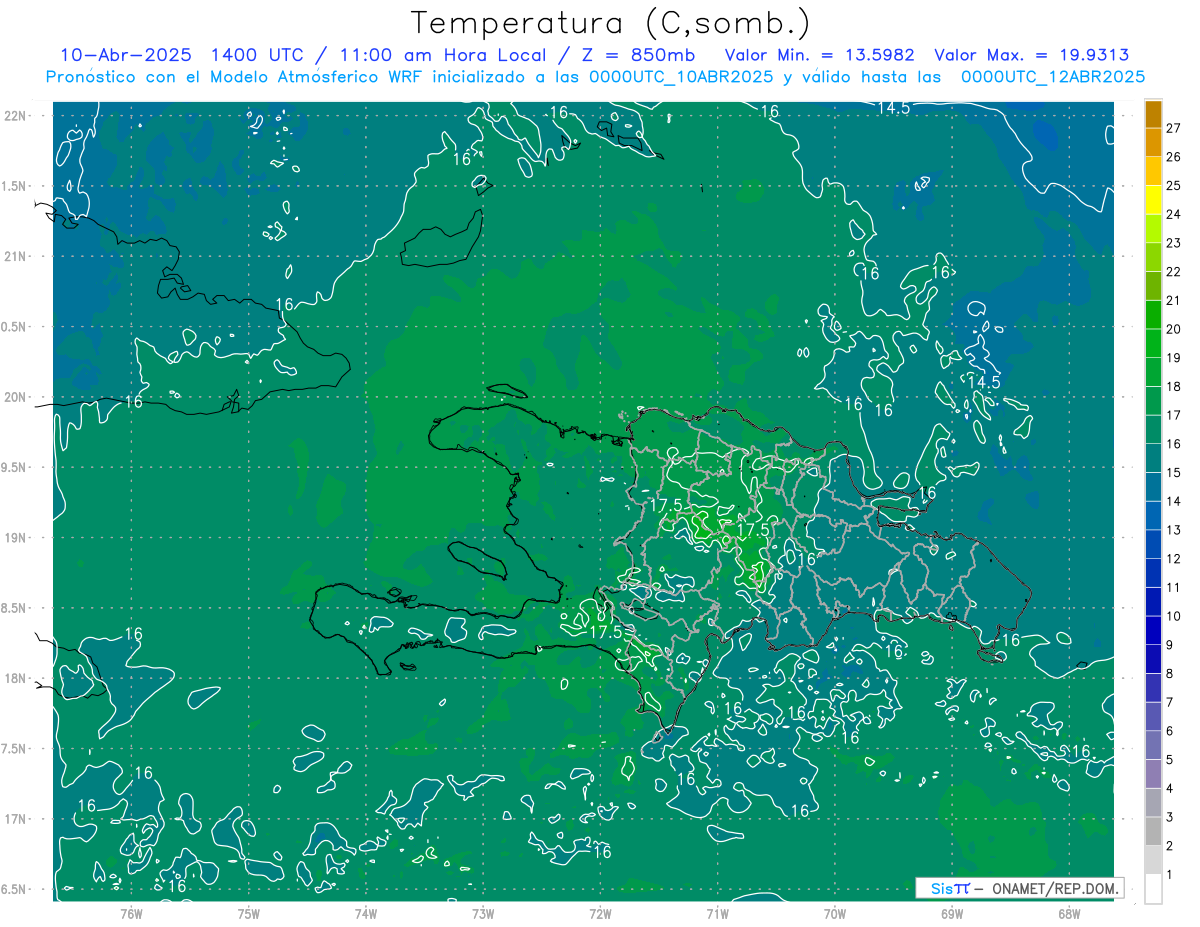
Task: Click the 'ONAMET/REP.DOM.' source label
Action: [x=1055, y=888]
